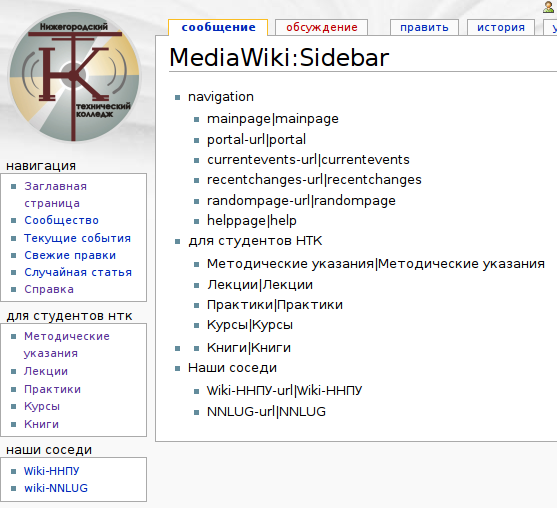This screenshot has width=557, height=508.
Task: Visit Wiki-ННПУ neighbor link
Action: pos(52,471)
